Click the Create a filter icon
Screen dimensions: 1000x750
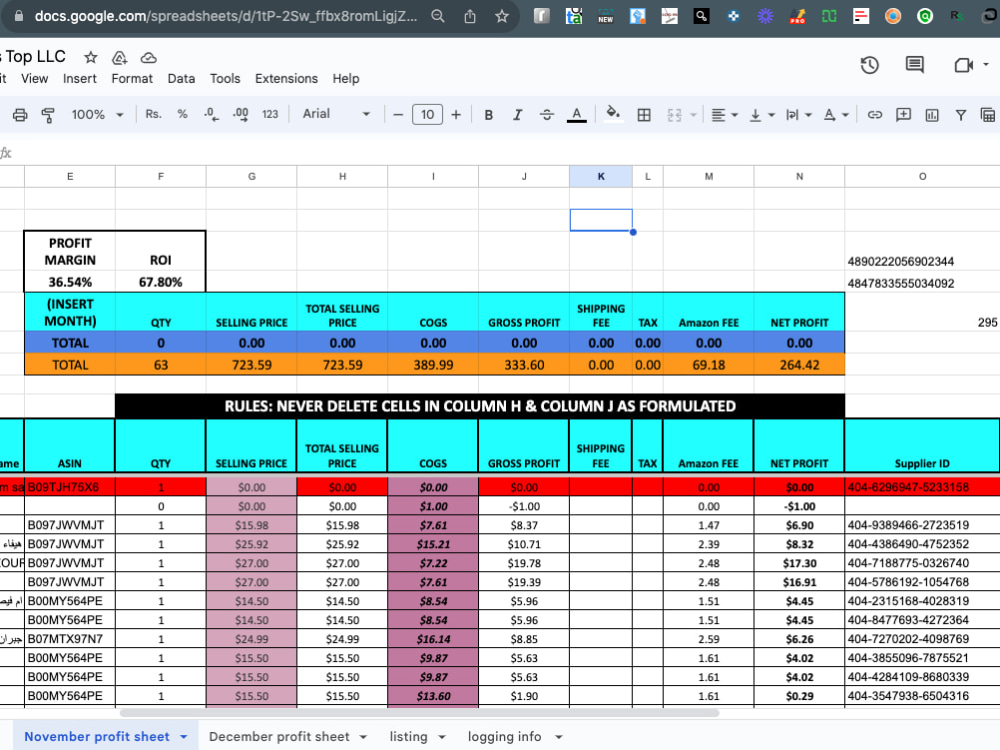(960, 115)
